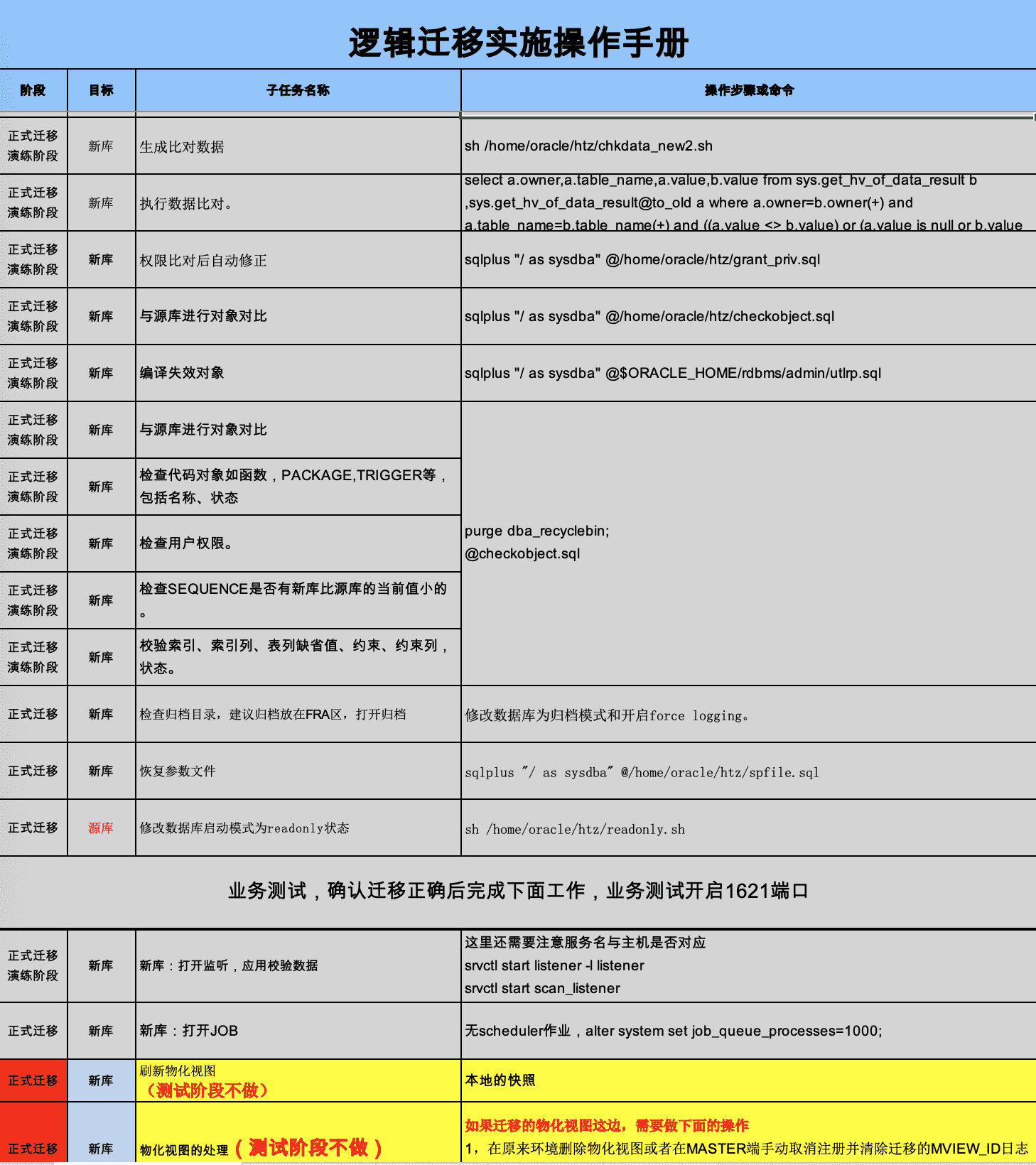Select the spfile.sql command cell
1036x1165 pixels.
point(748,771)
